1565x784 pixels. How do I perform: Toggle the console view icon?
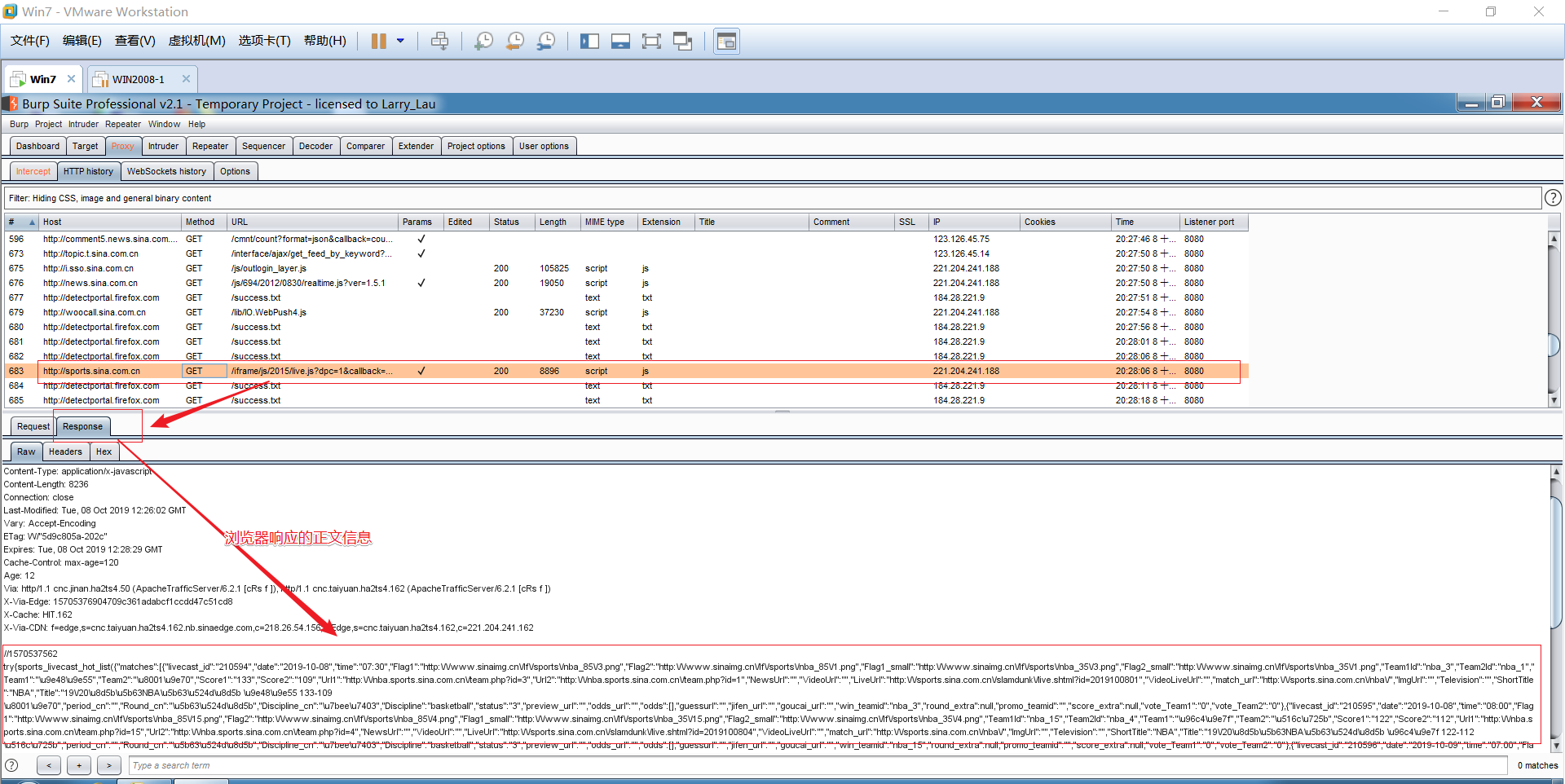(726, 41)
